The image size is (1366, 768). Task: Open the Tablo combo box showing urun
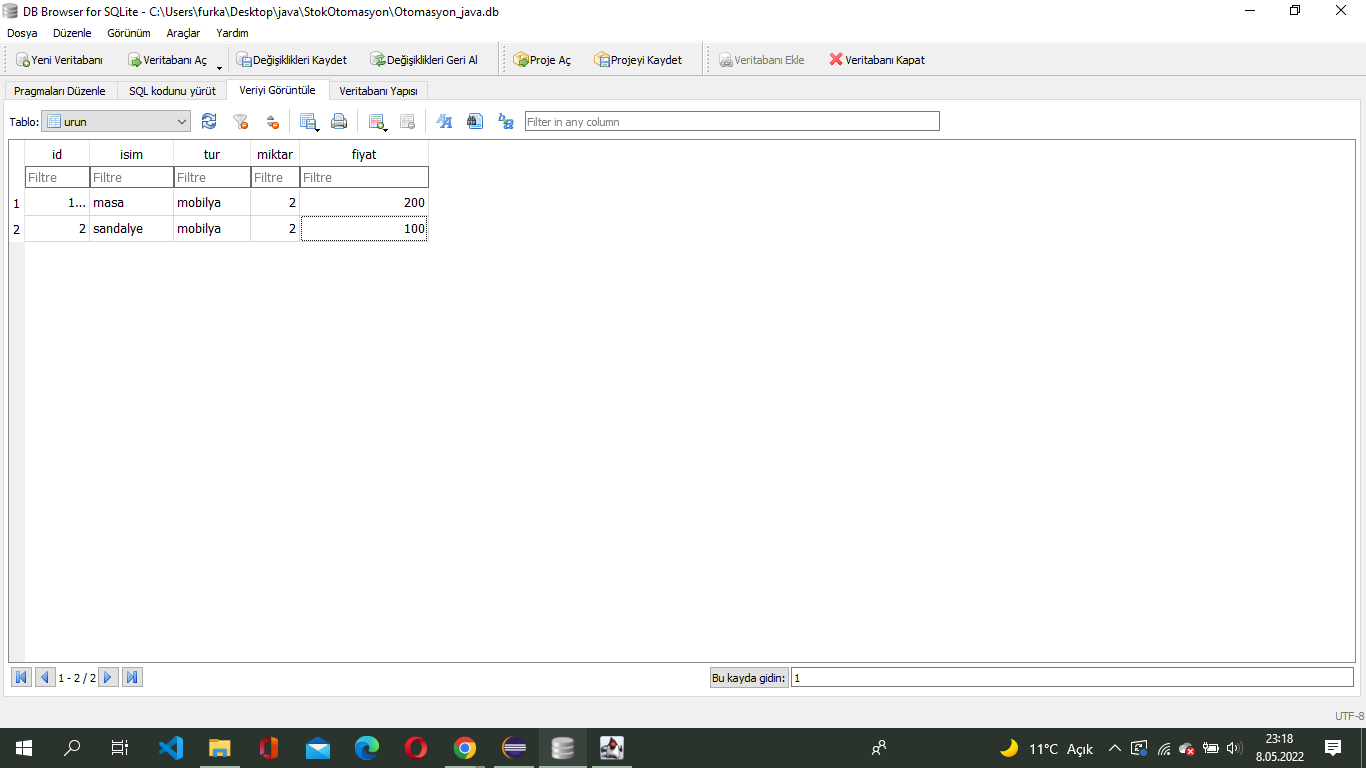click(x=116, y=121)
